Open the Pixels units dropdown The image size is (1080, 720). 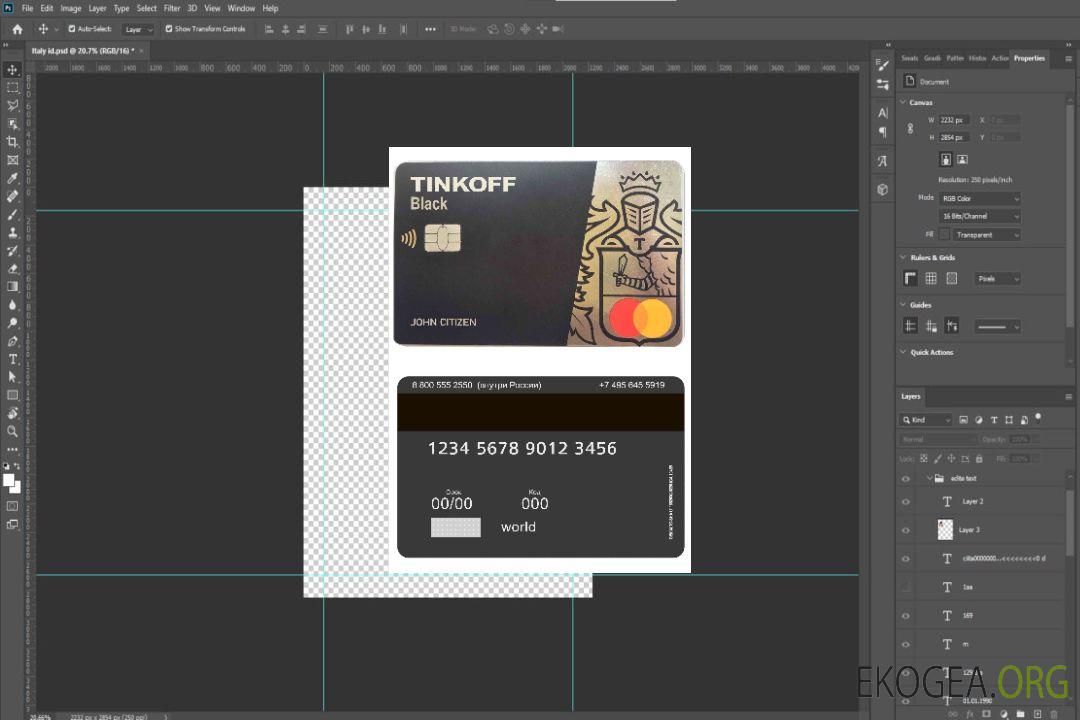click(x=998, y=279)
